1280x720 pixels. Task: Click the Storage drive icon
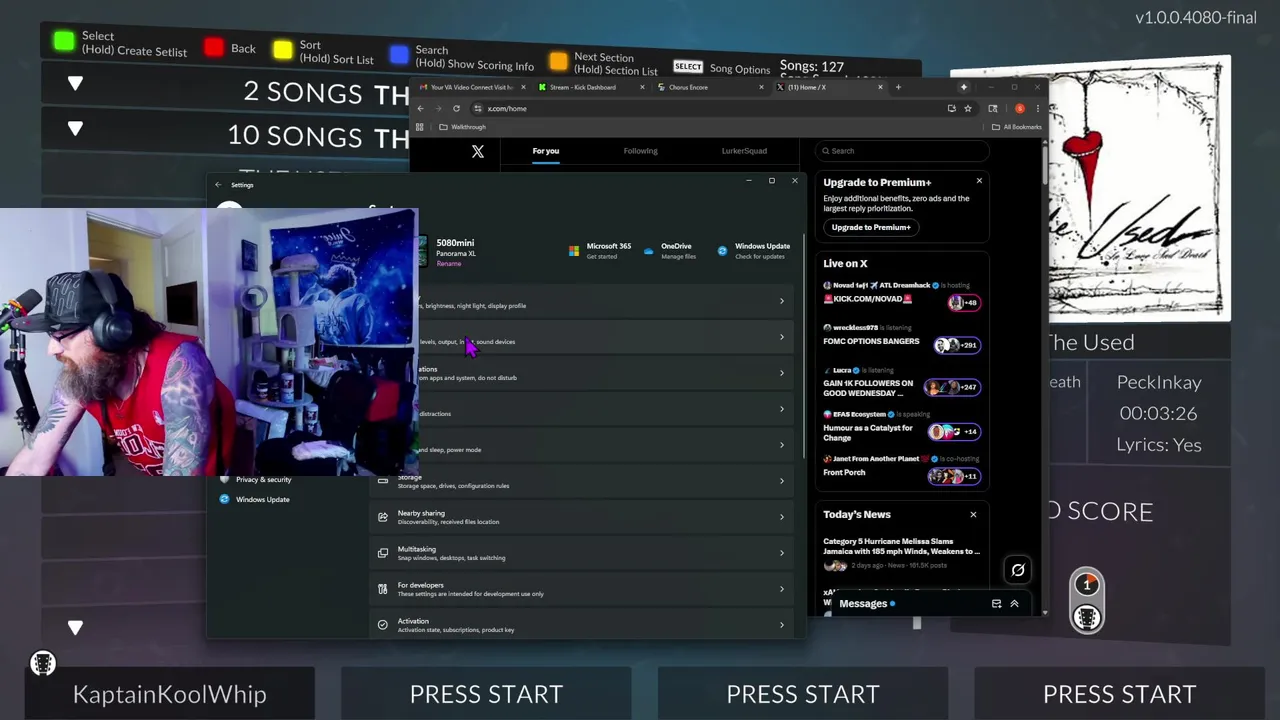[382, 481]
